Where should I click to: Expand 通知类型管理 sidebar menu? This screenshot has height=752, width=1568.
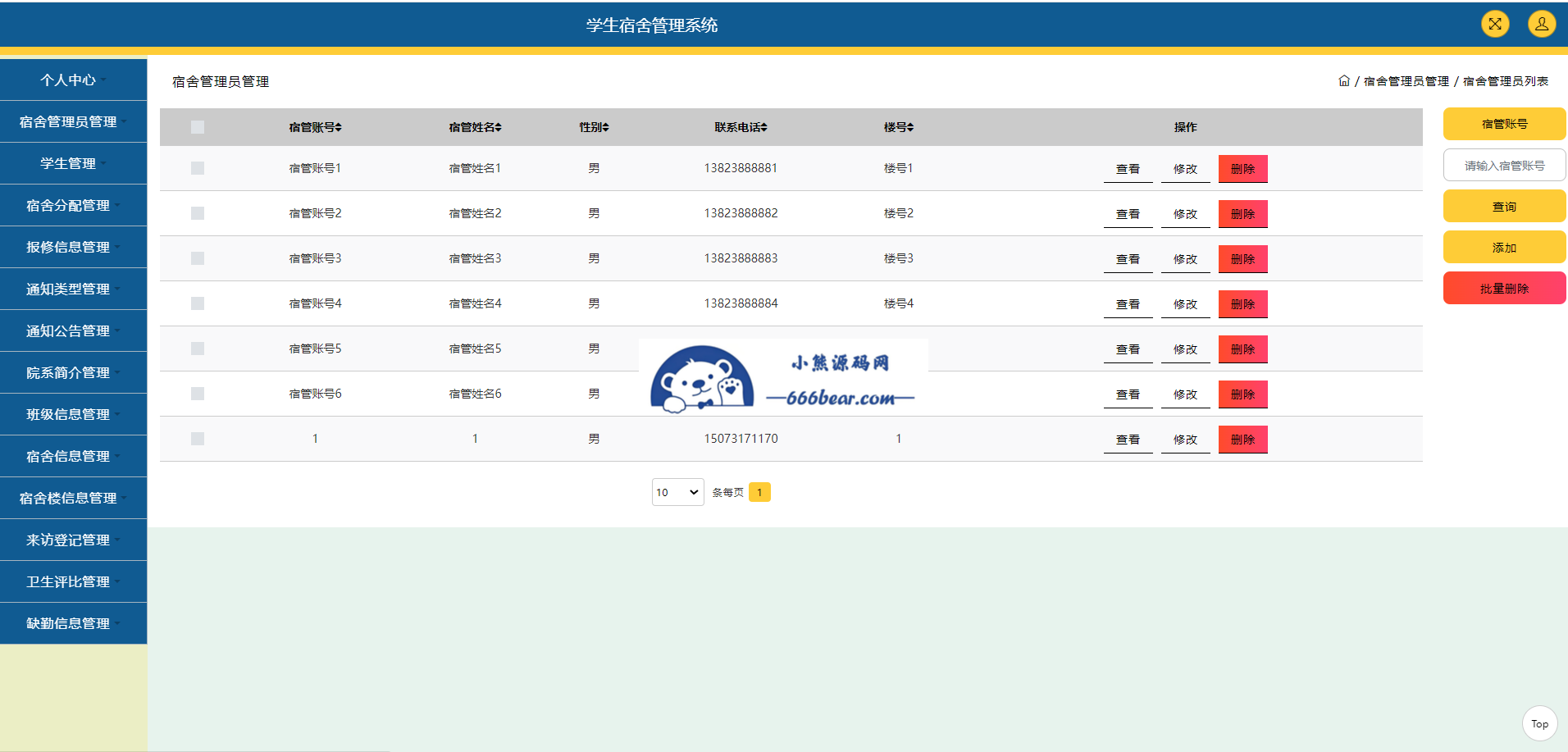[x=74, y=289]
